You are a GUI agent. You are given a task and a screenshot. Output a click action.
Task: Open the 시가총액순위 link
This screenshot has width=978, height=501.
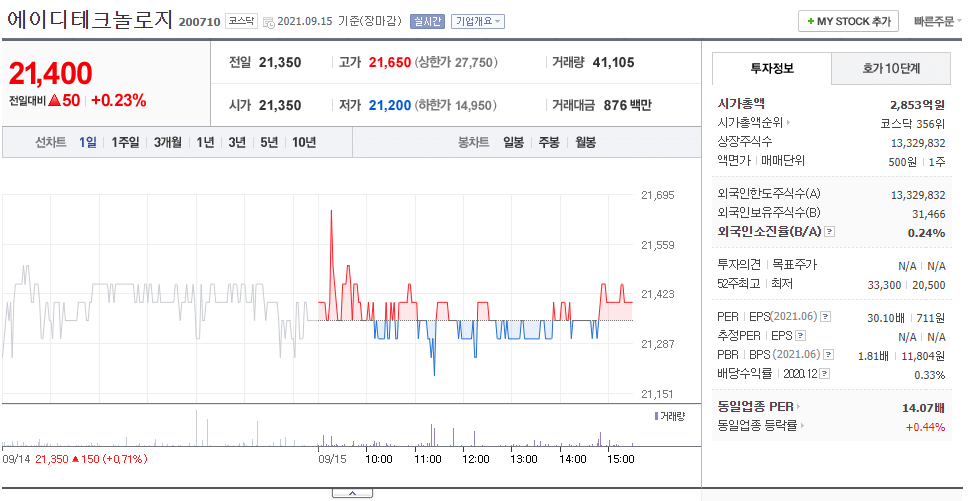(750, 123)
